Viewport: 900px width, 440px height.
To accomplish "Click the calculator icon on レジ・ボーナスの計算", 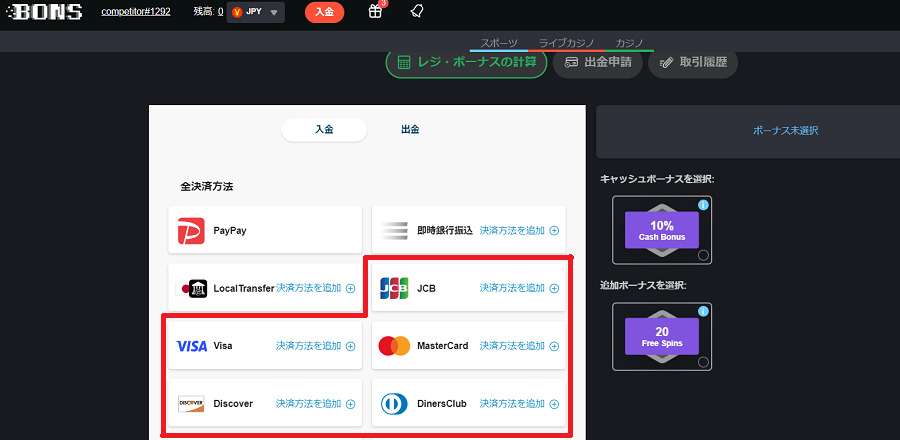I will [x=404, y=63].
